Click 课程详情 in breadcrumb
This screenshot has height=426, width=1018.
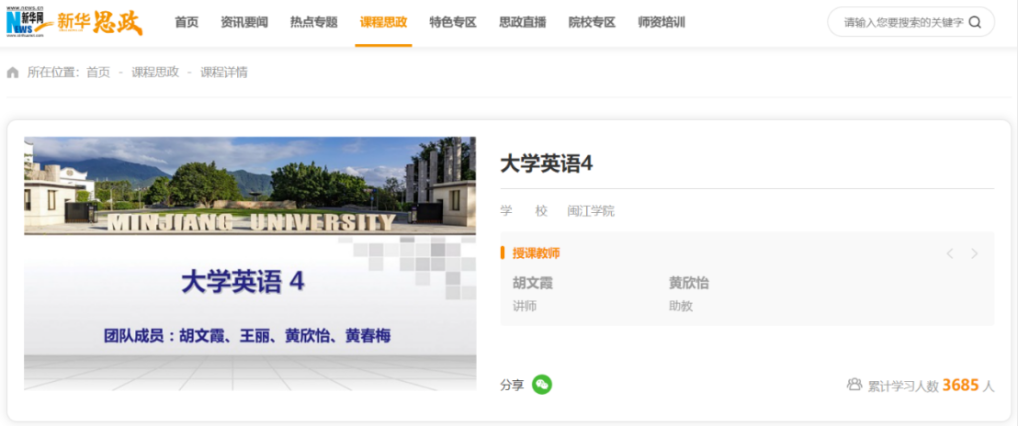pos(224,73)
